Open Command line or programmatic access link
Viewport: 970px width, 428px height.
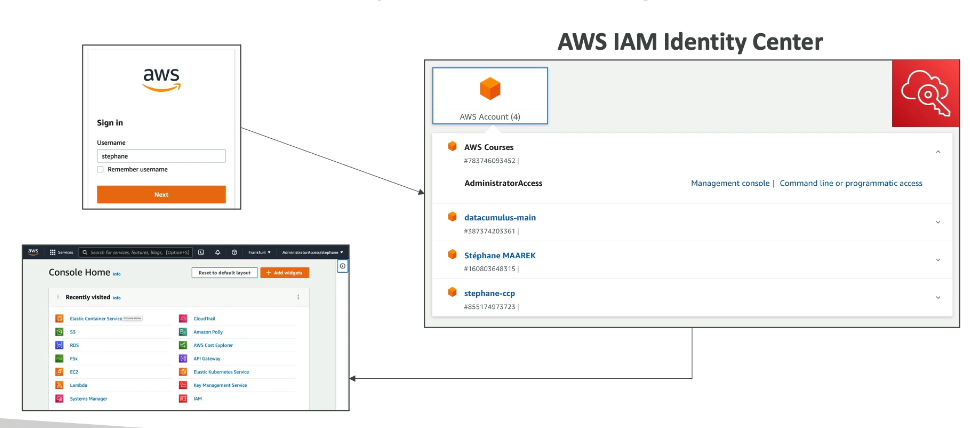pos(851,183)
